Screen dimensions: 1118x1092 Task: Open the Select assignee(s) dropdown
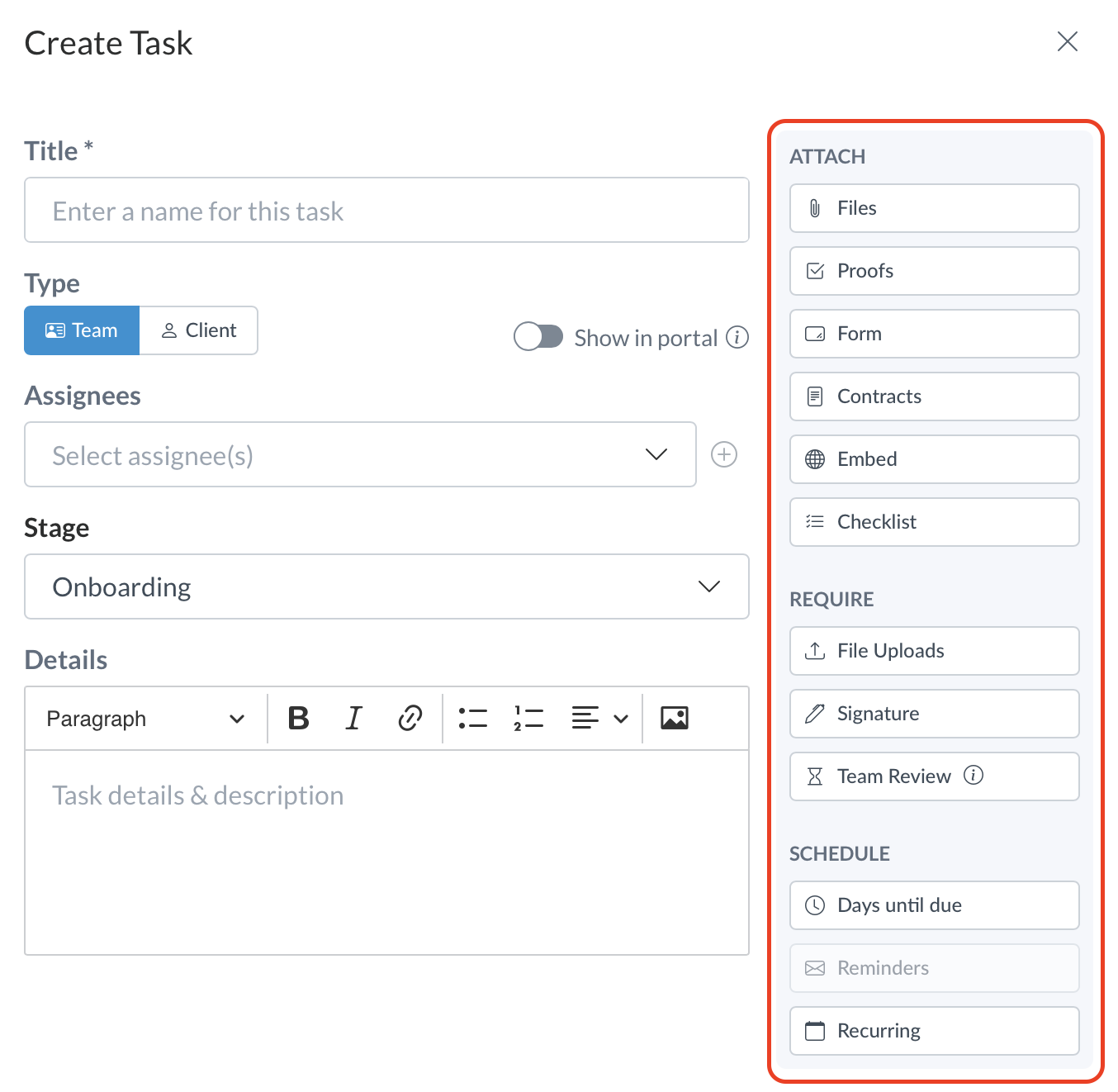coord(360,455)
